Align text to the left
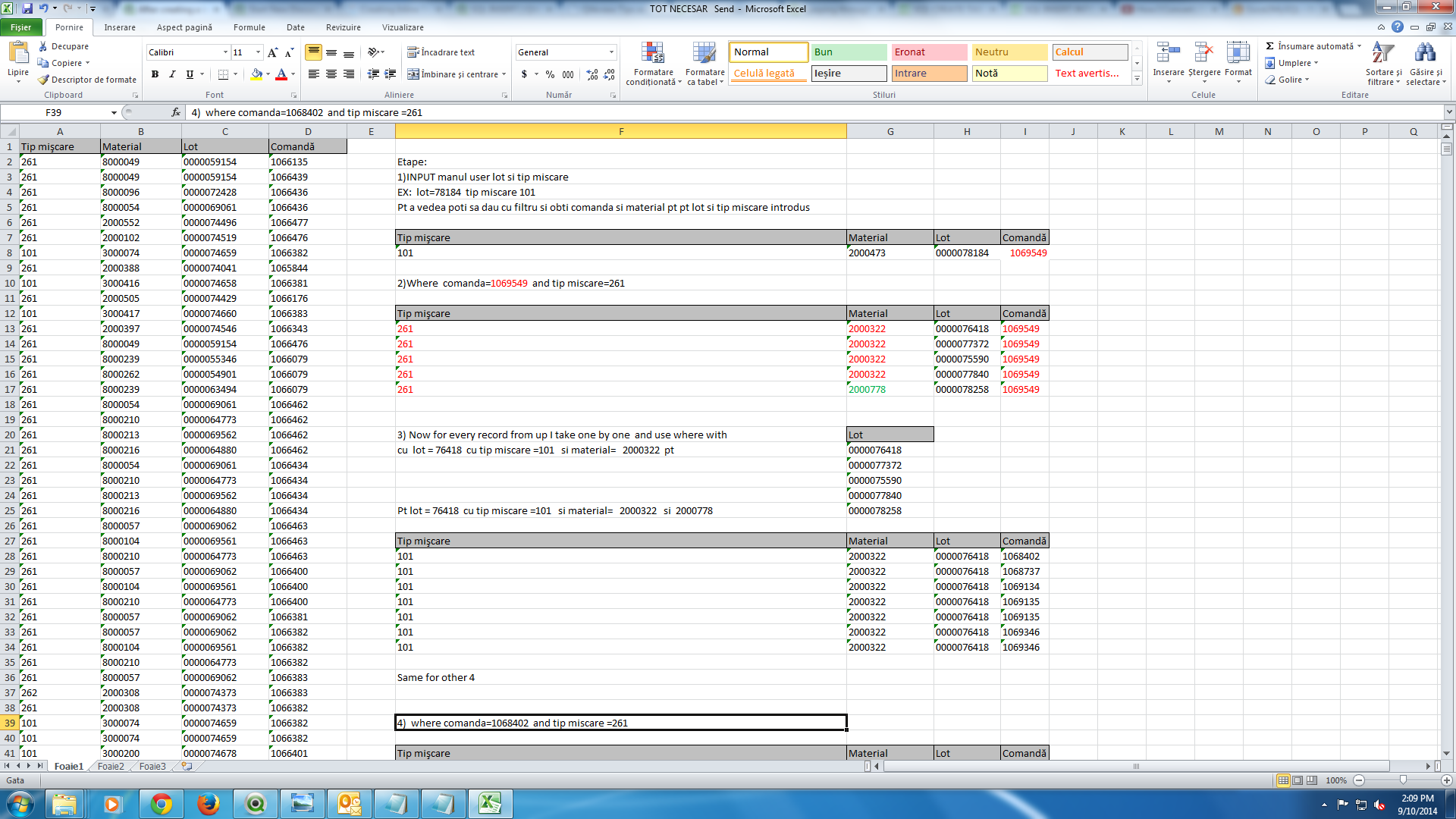Screen dimensions: 1456x819 (313, 74)
